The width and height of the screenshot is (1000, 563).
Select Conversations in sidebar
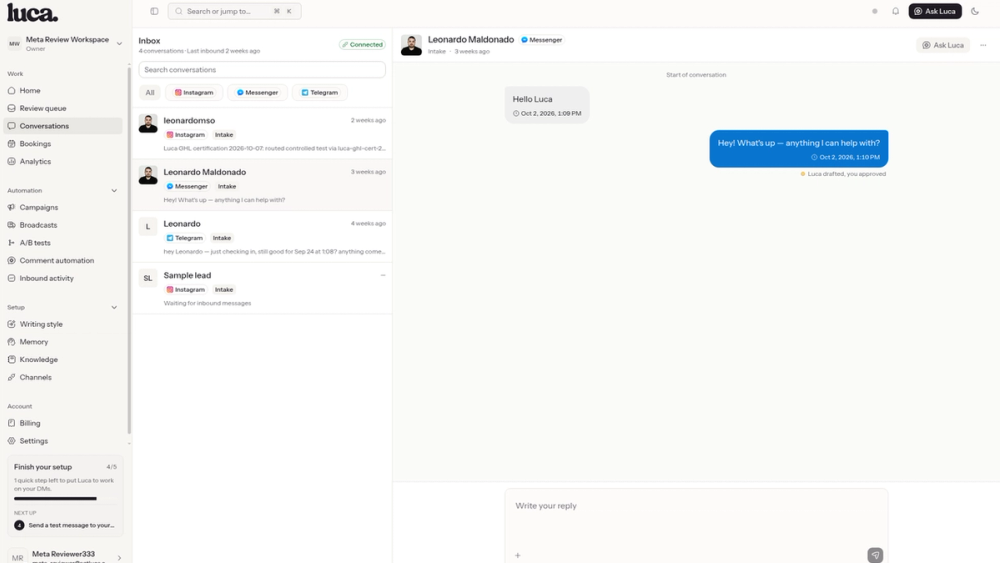pyautogui.click(x=62, y=126)
